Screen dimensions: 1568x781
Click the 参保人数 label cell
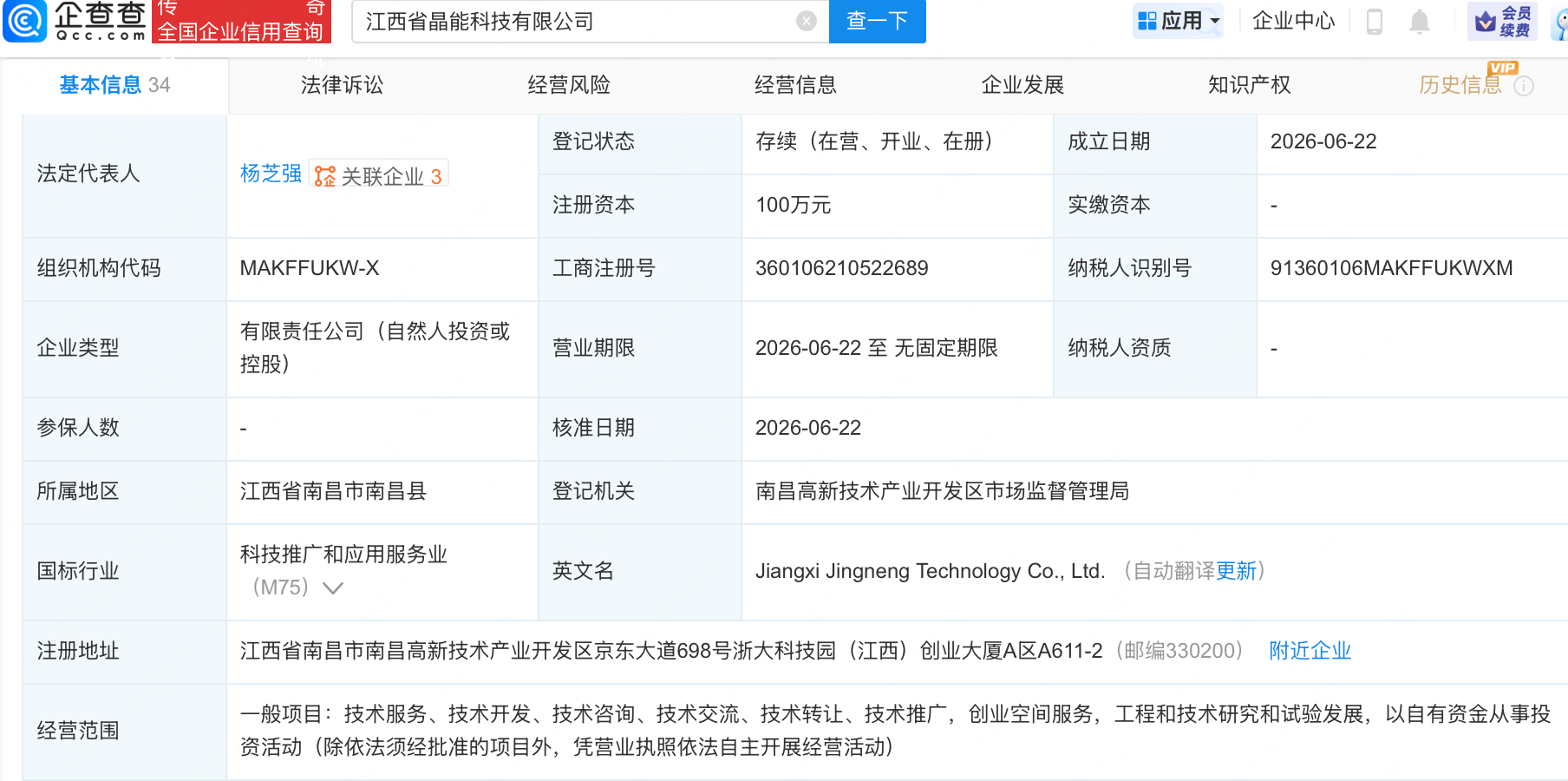pyautogui.click(x=124, y=429)
